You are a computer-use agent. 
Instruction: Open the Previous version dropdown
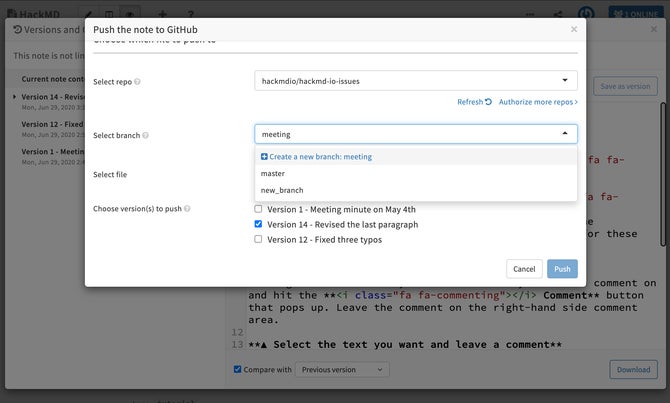342,370
